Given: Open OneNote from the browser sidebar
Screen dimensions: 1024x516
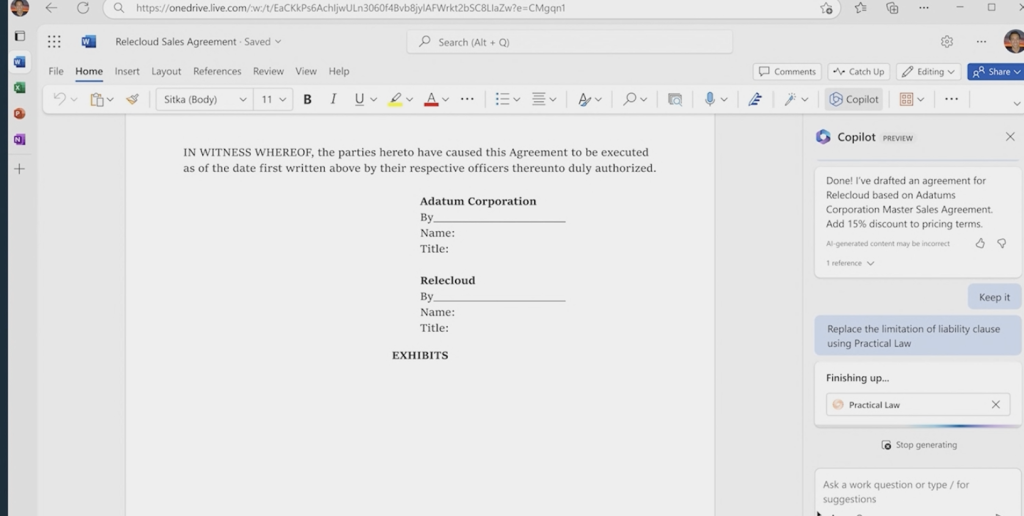Looking at the screenshot, I should [x=20, y=139].
